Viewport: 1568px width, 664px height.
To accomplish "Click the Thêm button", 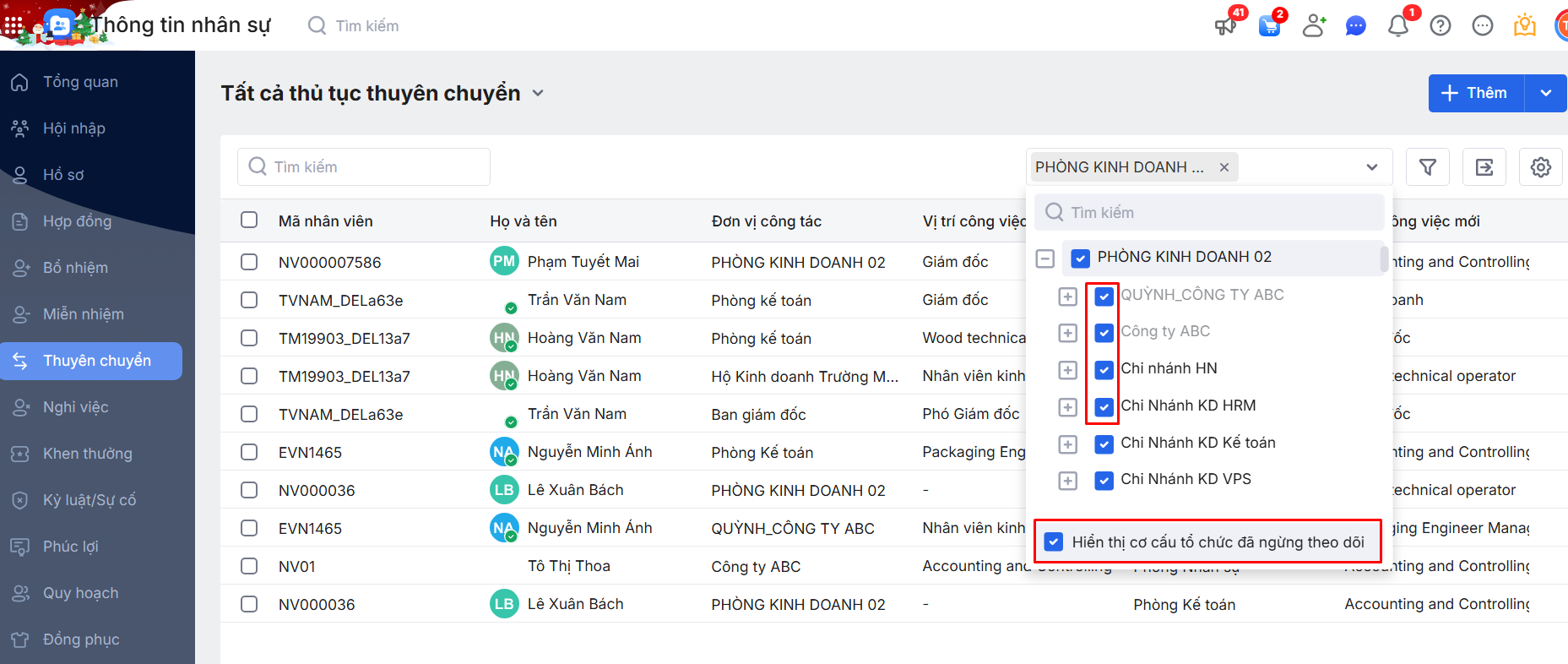I will tap(1476, 93).
